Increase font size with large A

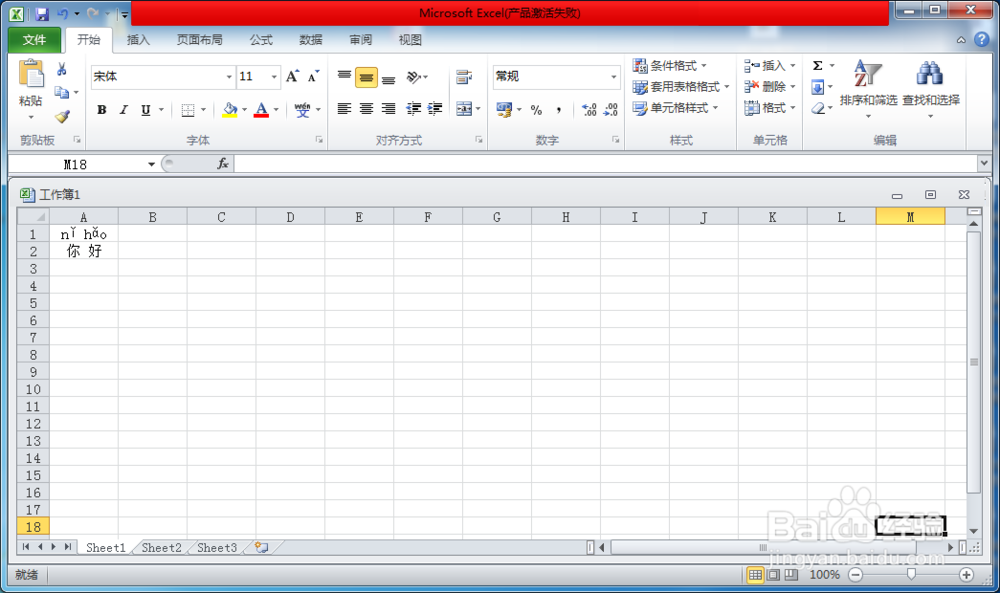[x=292, y=77]
